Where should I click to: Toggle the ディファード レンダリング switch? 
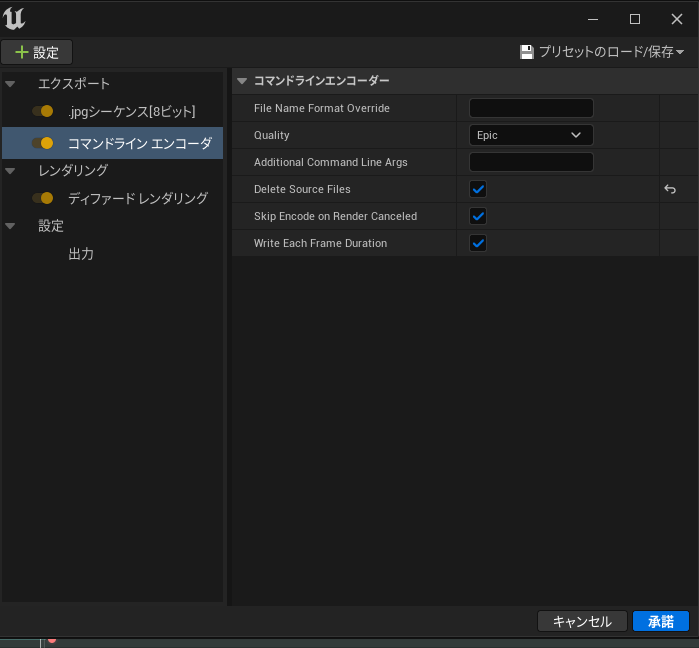pos(43,198)
